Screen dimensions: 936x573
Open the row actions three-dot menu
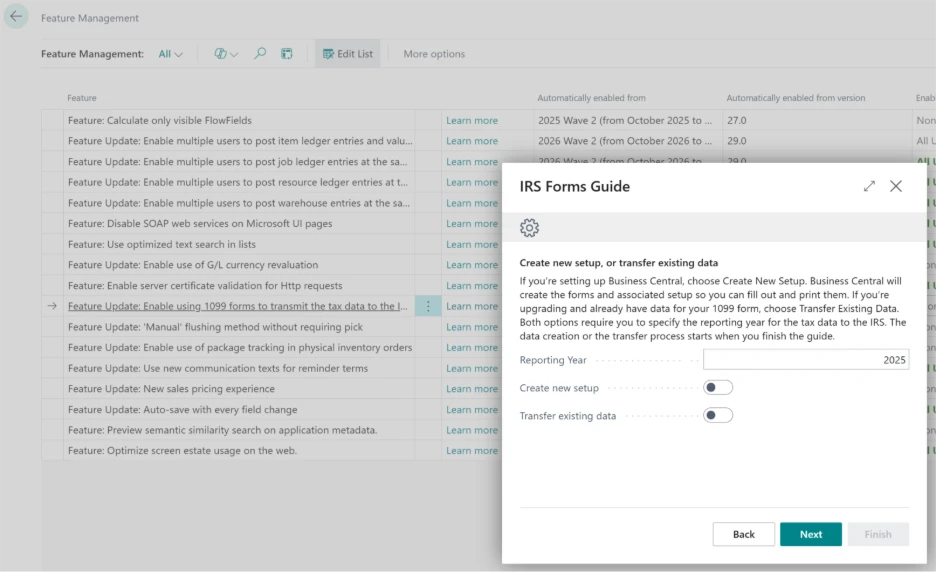tap(428, 307)
